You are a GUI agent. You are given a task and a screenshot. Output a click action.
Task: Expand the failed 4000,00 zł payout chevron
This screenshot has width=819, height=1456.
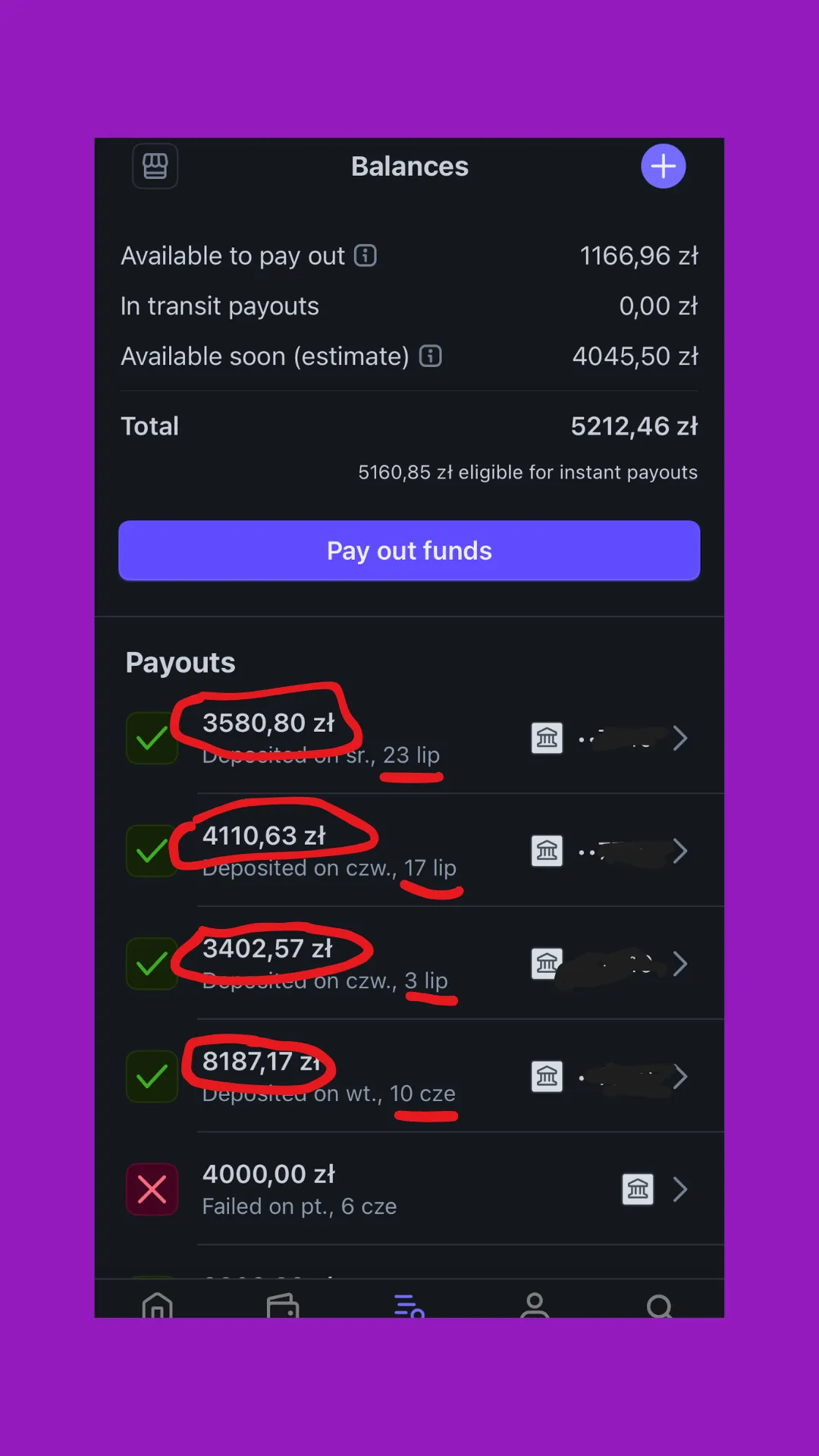coord(680,1189)
